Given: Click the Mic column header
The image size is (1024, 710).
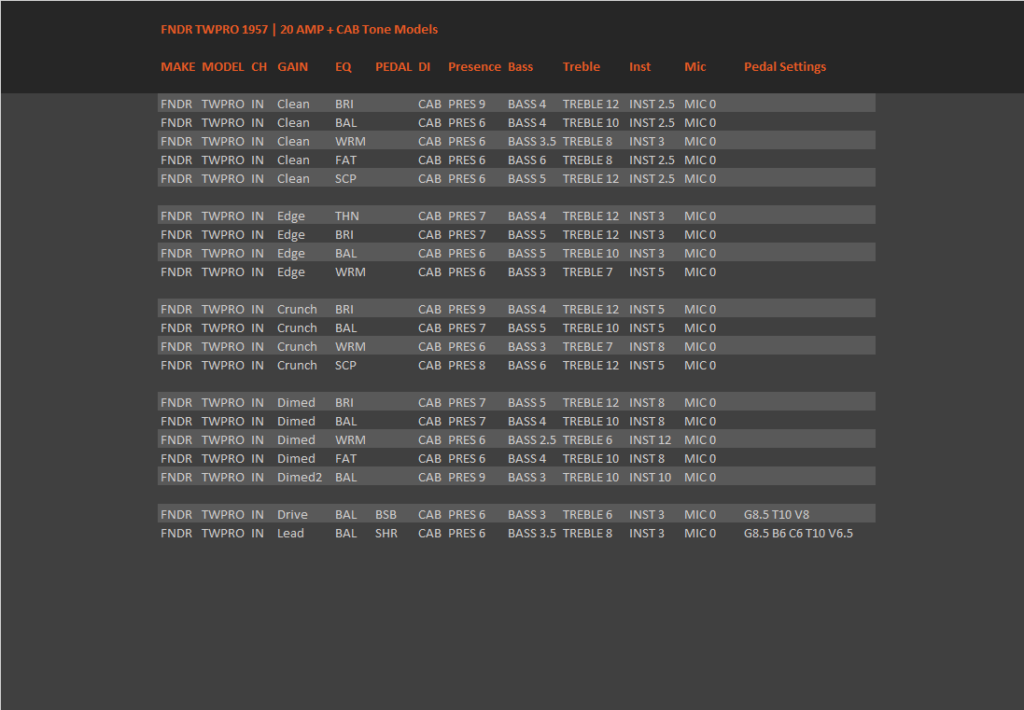Looking at the screenshot, I should [x=695, y=67].
